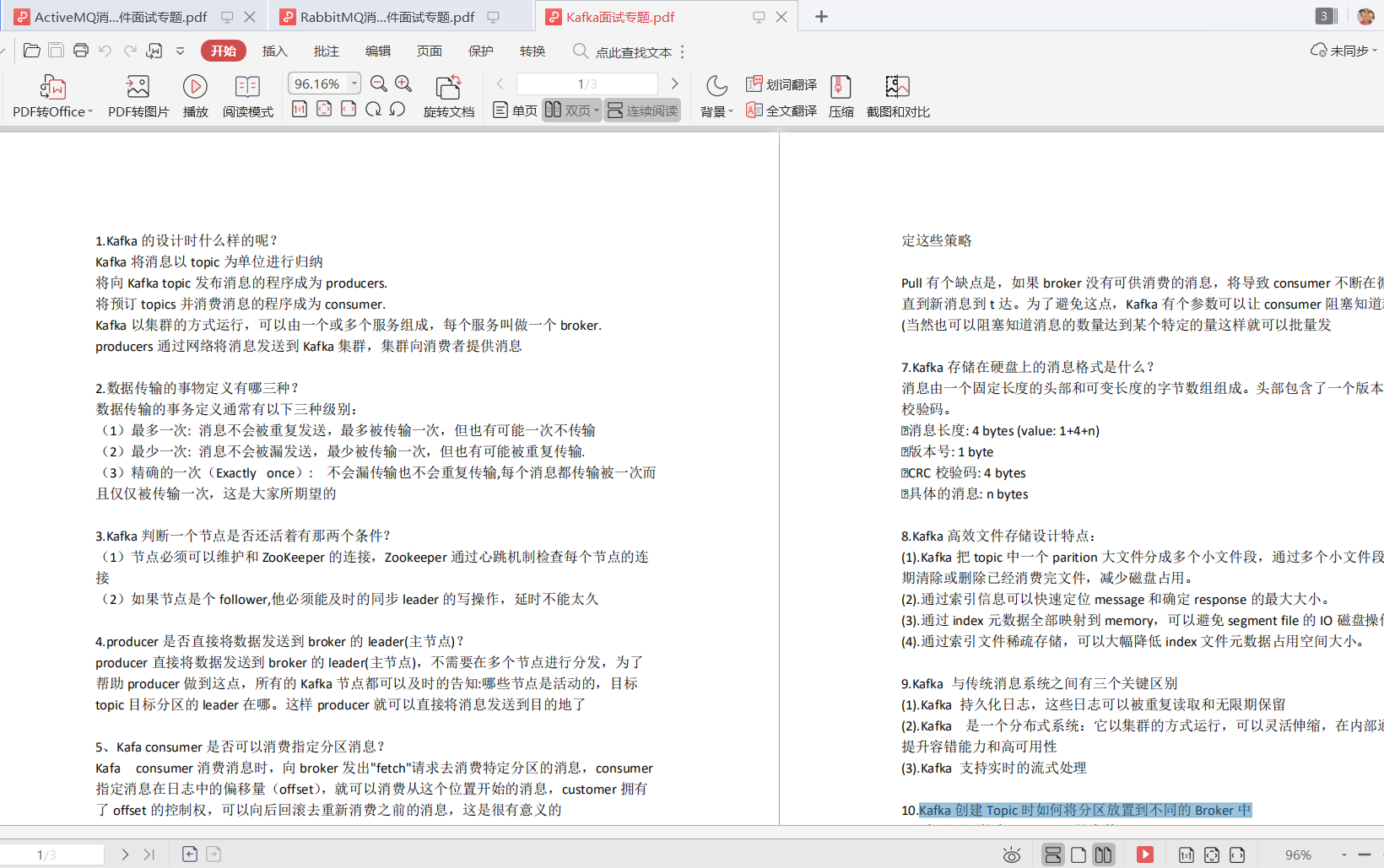
Task: Open the 转换 ribbon tab
Action: tap(533, 51)
